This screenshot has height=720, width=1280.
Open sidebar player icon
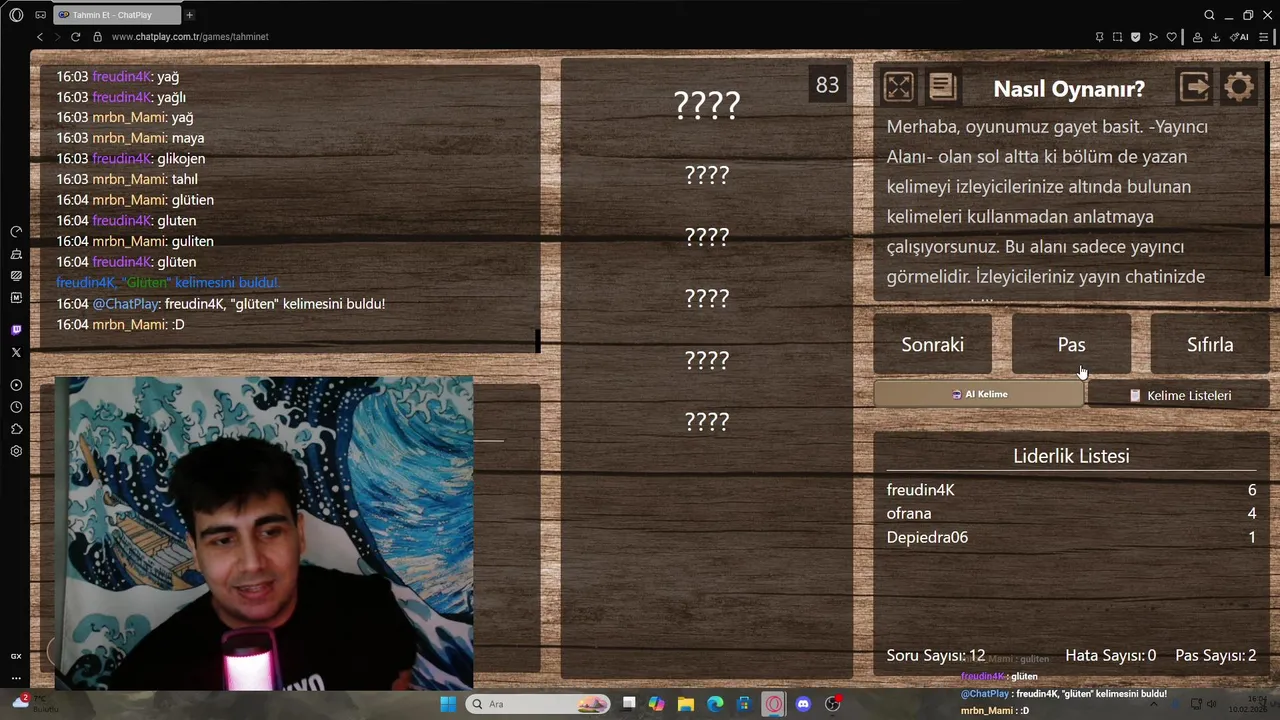click(16, 385)
